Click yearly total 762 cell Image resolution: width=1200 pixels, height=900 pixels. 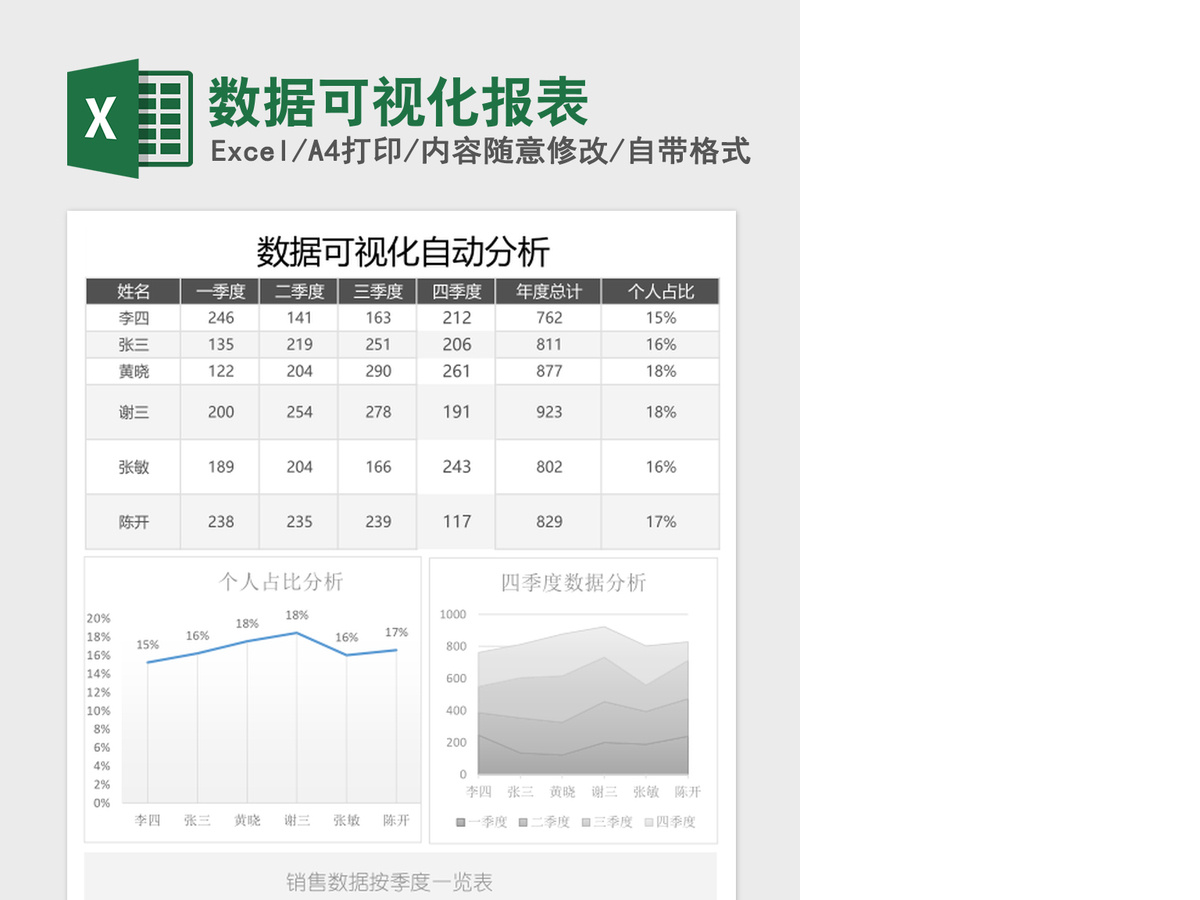tap(549, 318)
